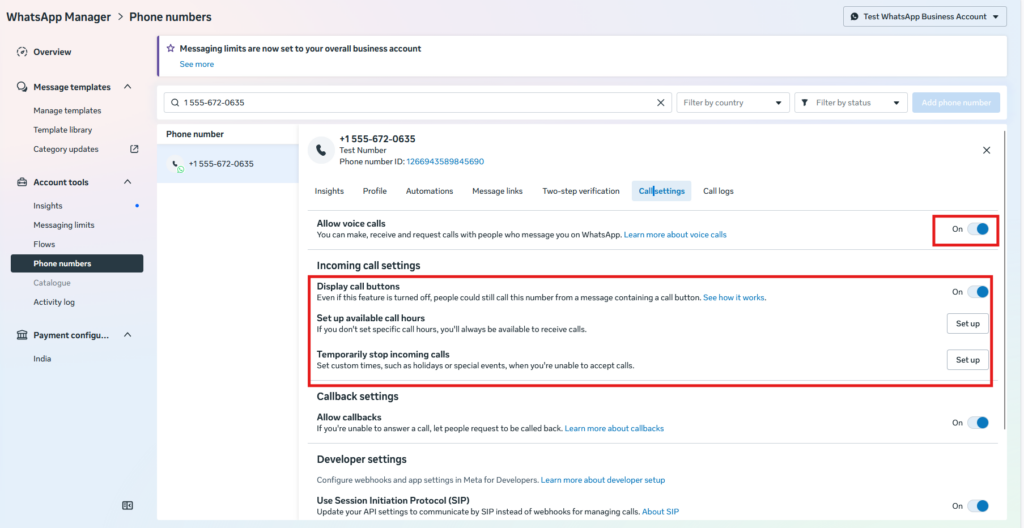Viewport: 1024px width, 528px height.
Task: Collapse the Payment configuration section chevron
Action: click(x=128, y=335)
